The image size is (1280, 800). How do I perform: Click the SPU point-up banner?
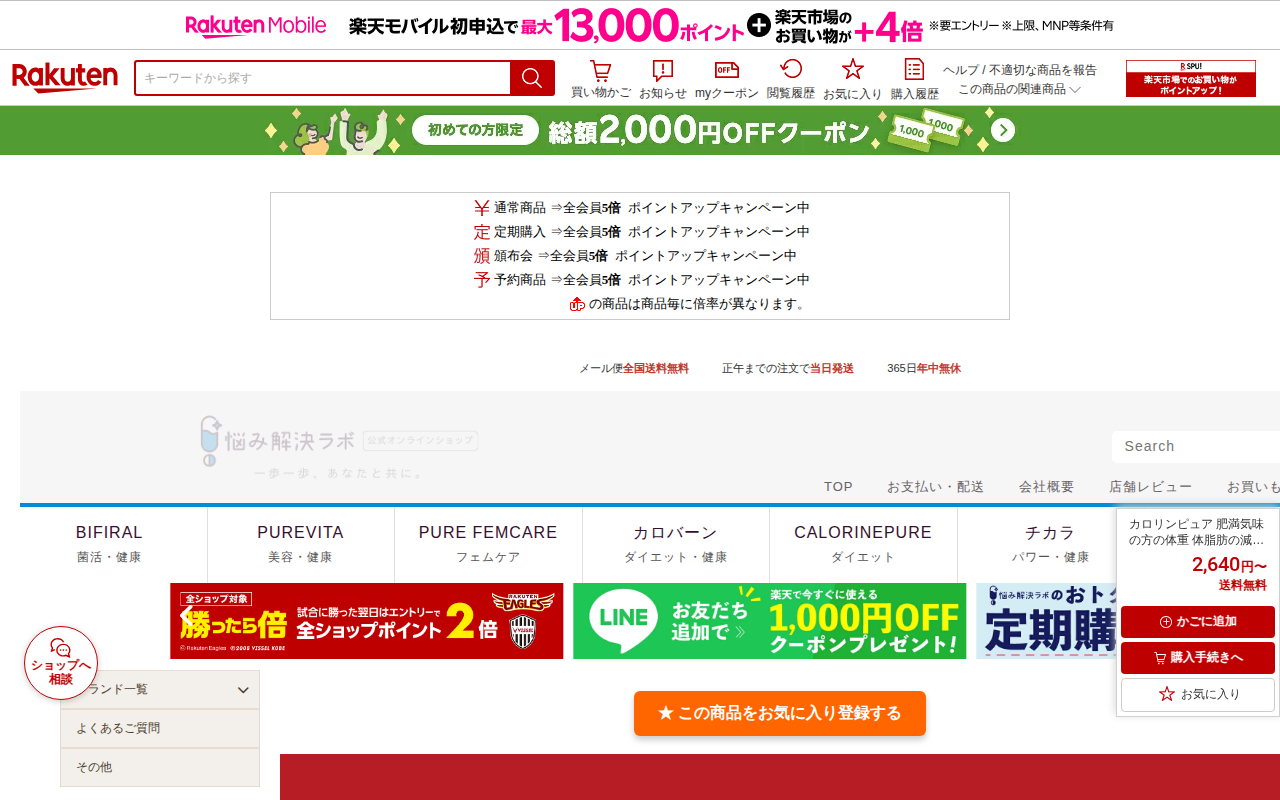(x=1190, y=78)
